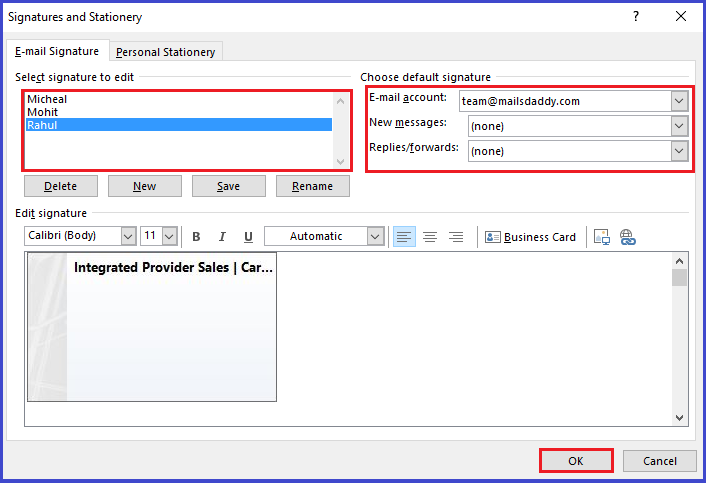Image resolution: width=706 pixels, height=483 pixels.
Task: Expand the Replies/forwards signature dropdown
Action: pos(679,151)
